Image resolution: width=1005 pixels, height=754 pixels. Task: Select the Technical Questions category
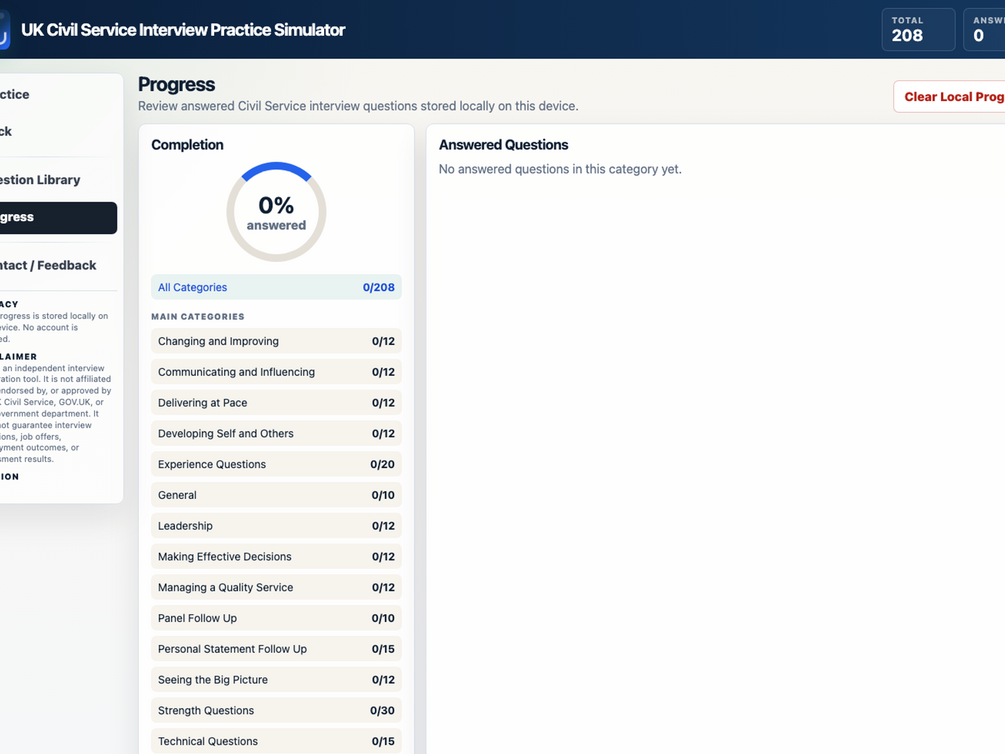pyautogui.click(x=276, y=741)
